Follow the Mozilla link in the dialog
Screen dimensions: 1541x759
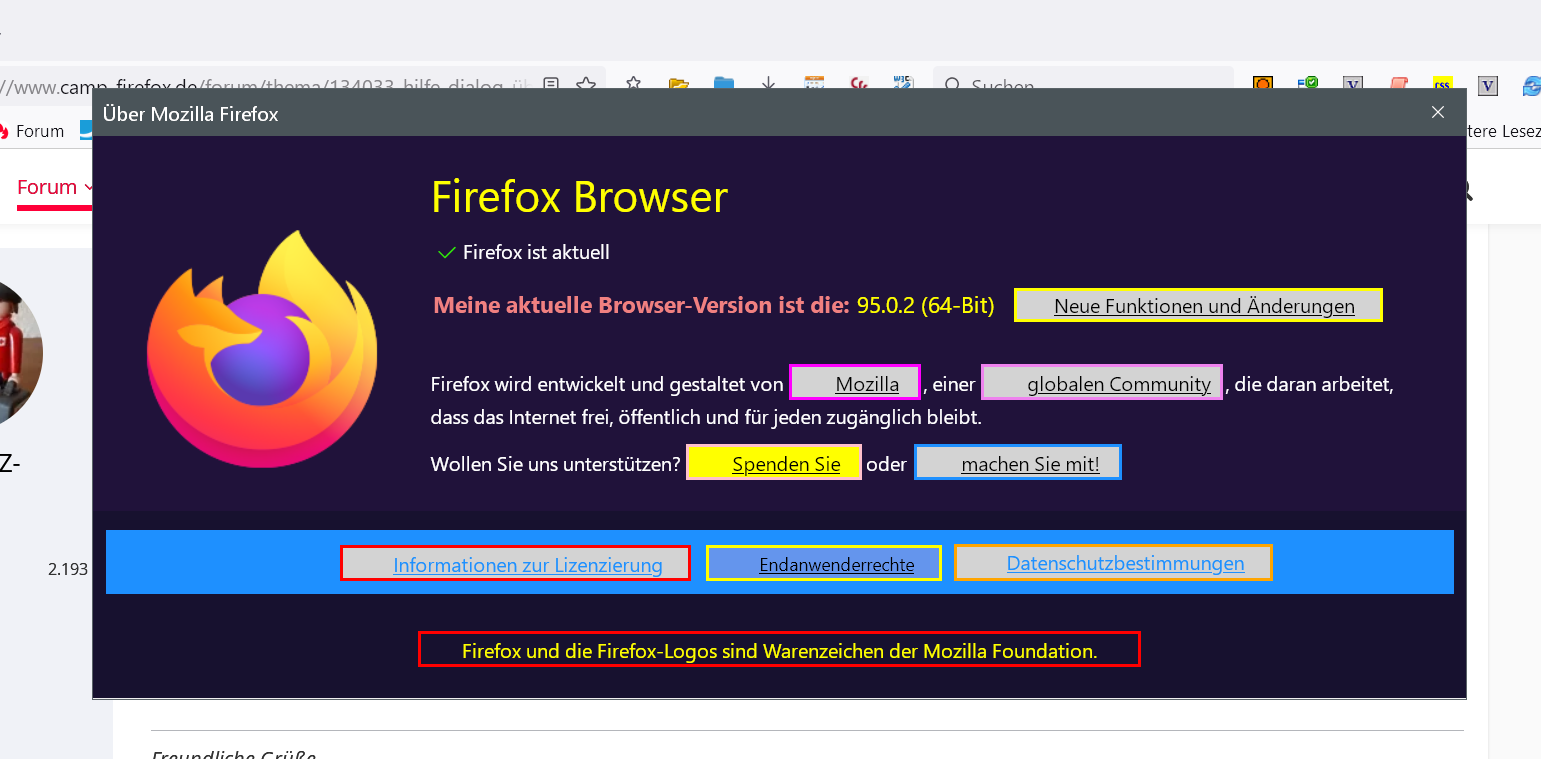pos(855,383)
